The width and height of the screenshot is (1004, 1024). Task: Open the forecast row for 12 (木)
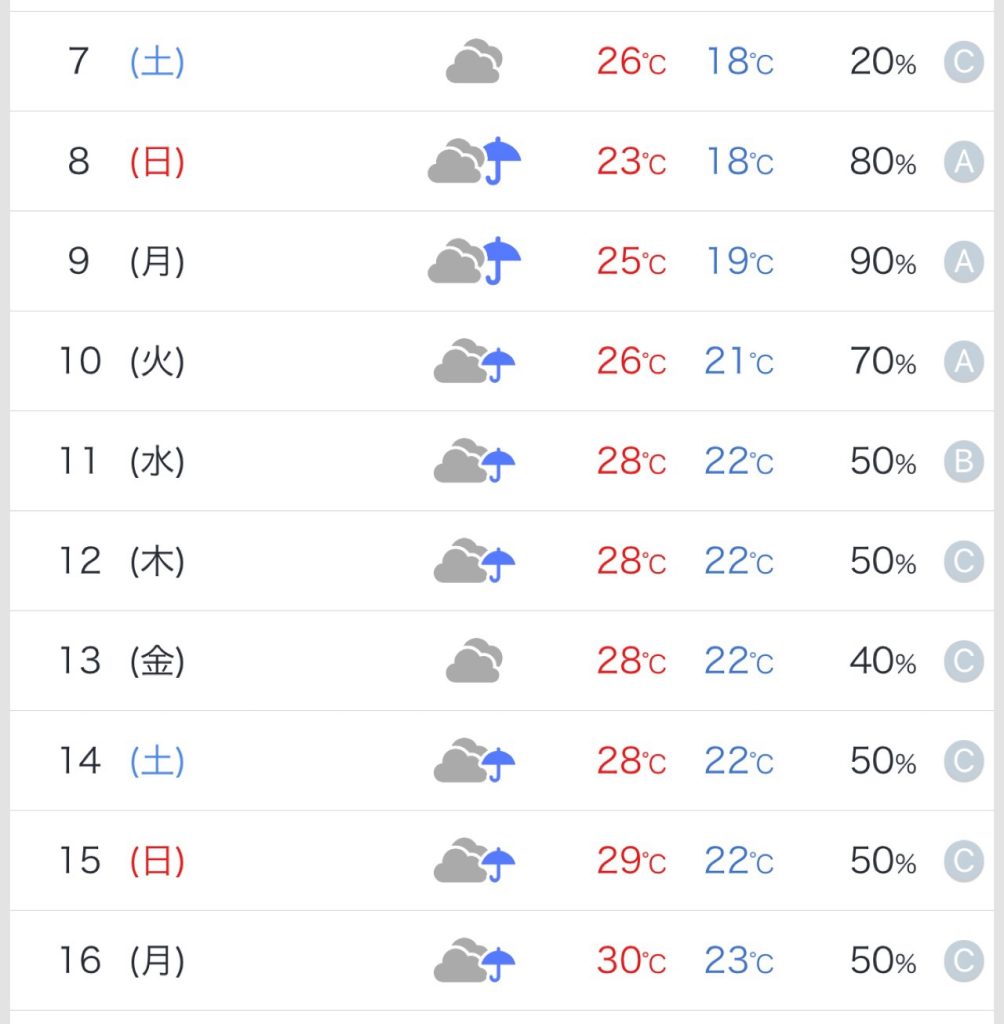[x=502, y=561]
